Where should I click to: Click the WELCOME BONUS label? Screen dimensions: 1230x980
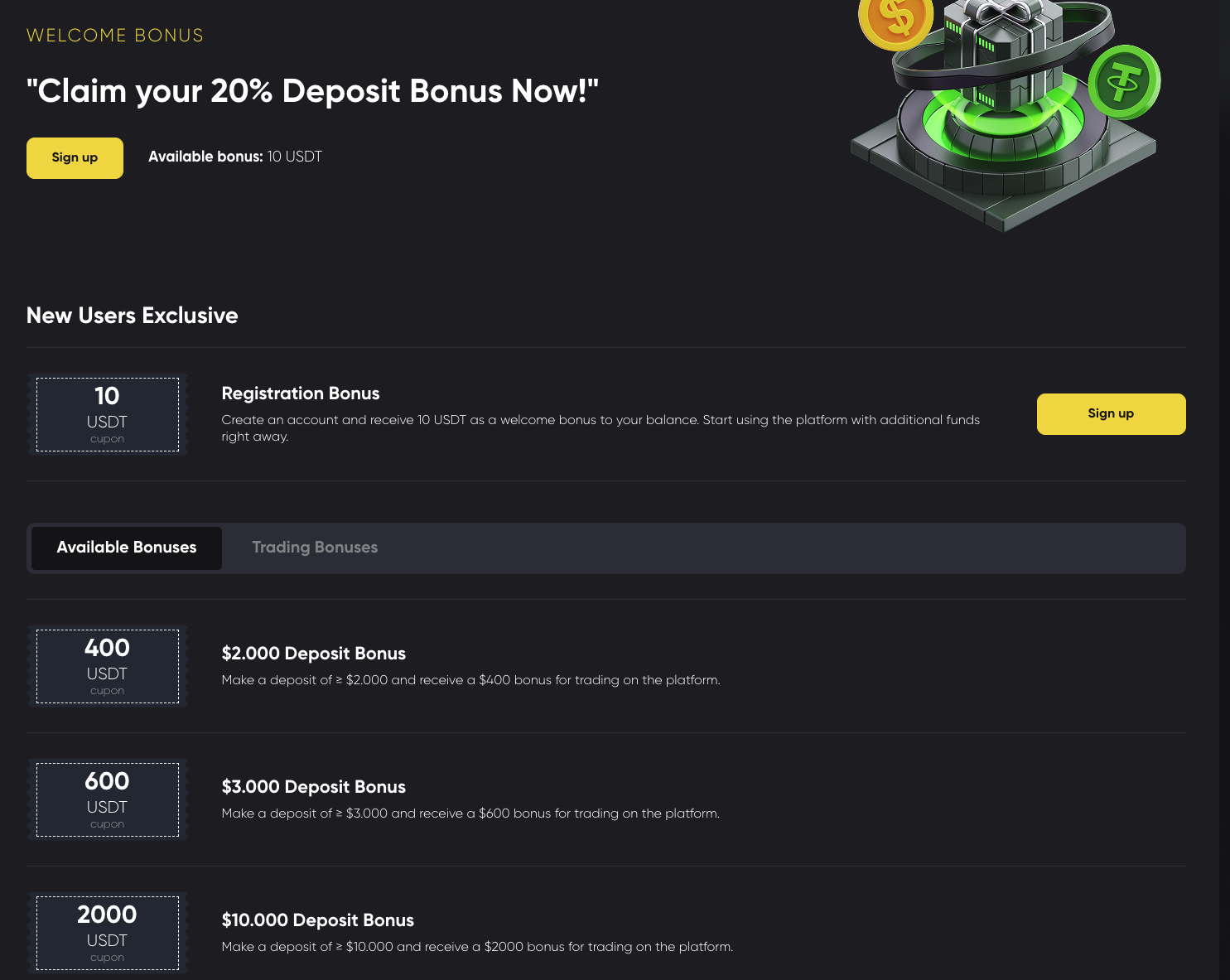pos(115,36)
